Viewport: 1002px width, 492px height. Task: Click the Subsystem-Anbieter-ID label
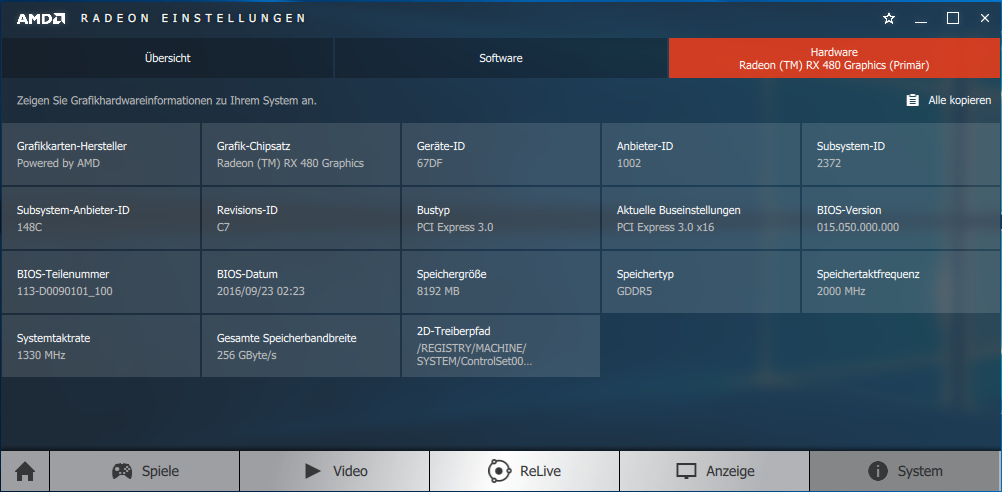[x=73, y=210]
